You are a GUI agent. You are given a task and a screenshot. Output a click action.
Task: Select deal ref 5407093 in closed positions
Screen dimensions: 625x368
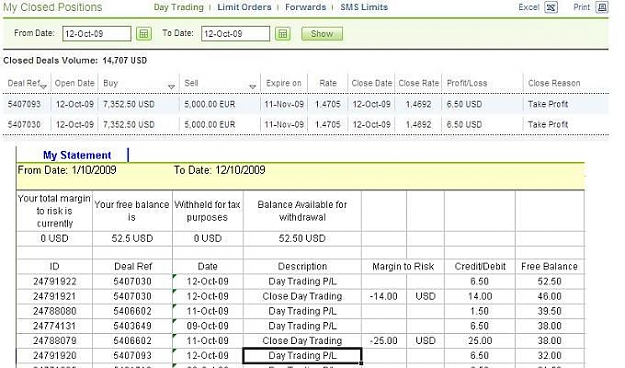(x=24, y=104)
